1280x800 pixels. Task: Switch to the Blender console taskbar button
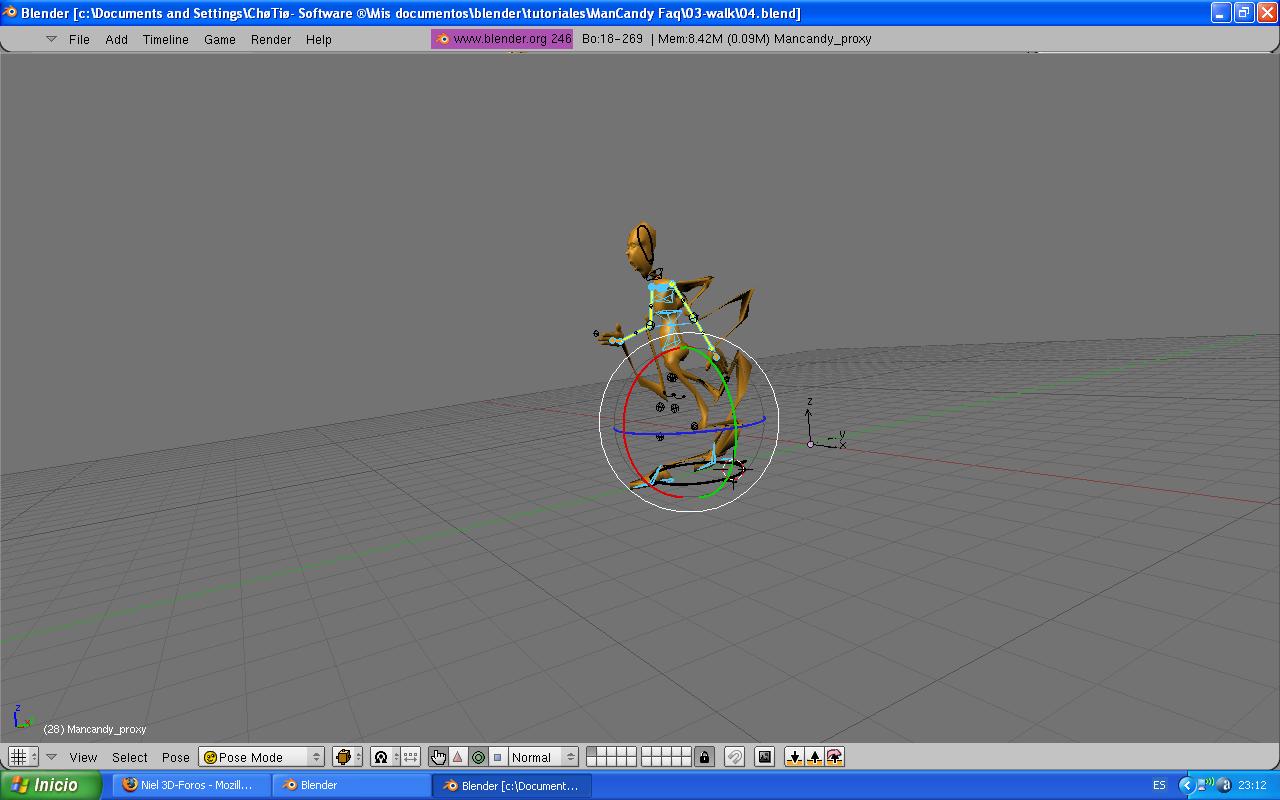(351, 785)
